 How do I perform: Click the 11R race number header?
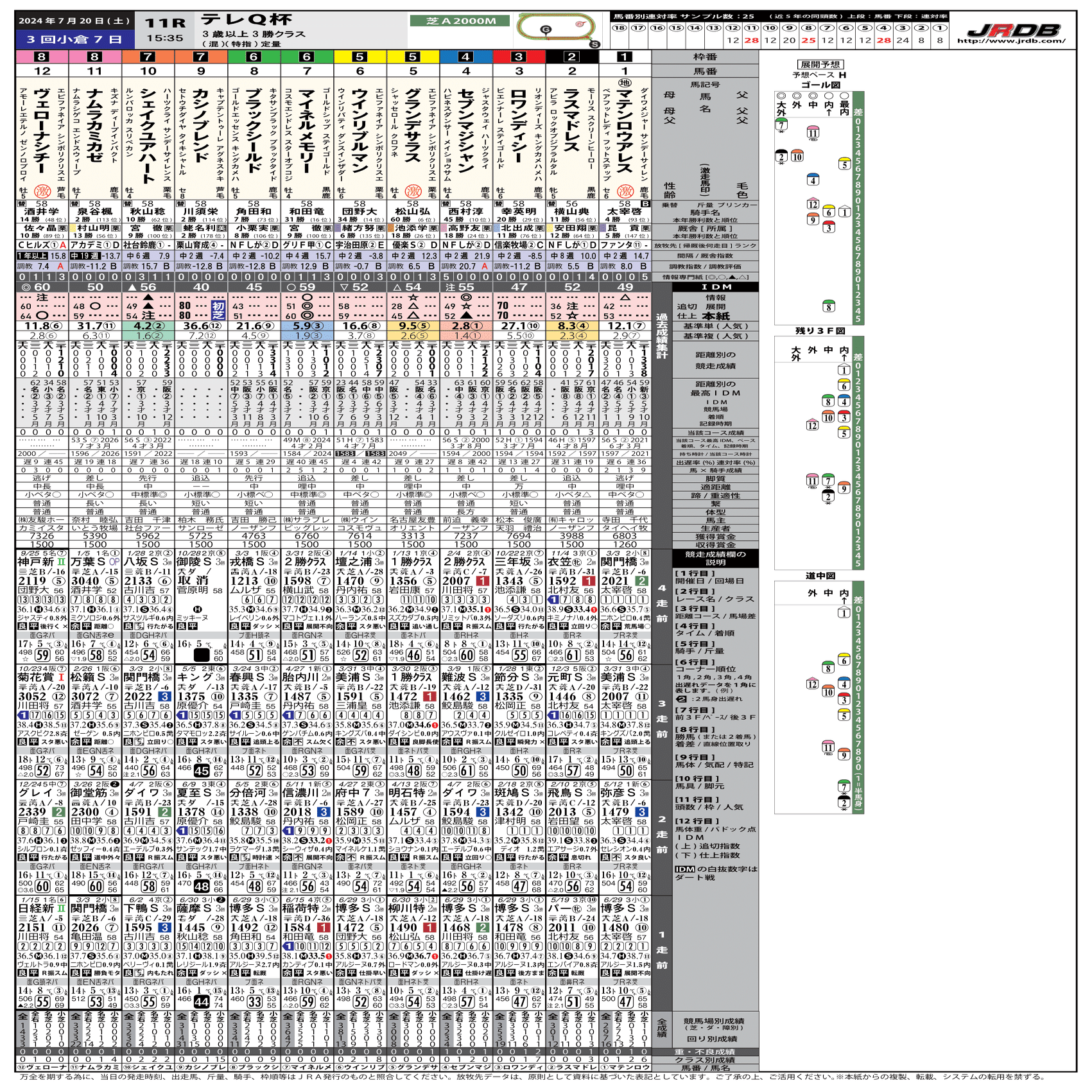[166, 22]
